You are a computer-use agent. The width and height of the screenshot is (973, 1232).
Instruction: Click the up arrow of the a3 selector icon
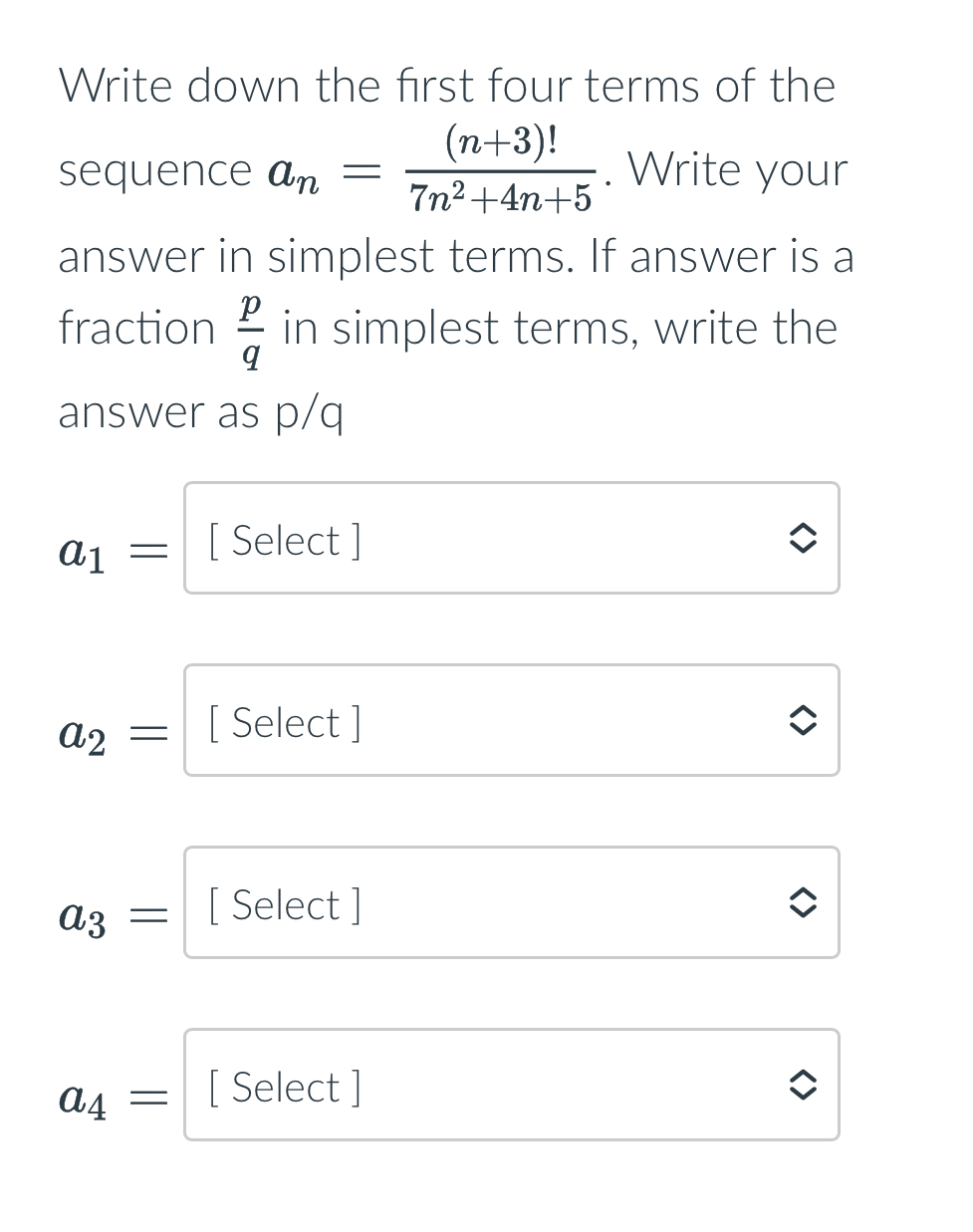pyautogui.click(x=805, y=893)
